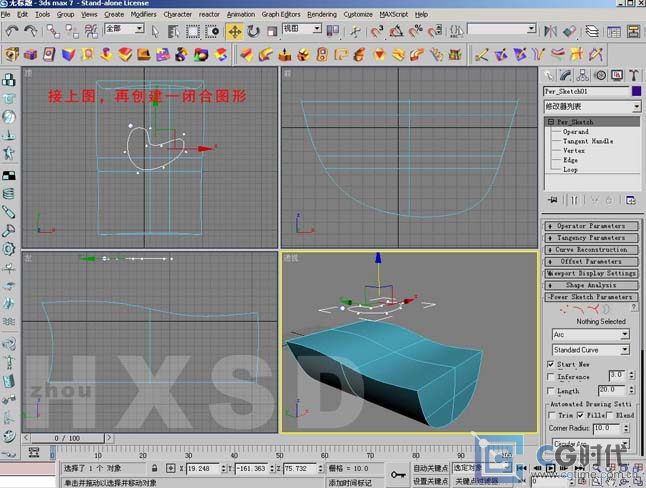This screenshot has width=646, height=488.
Task: Toggle absolute/offset transform type-in mode
Action: [x=171, y=468]
